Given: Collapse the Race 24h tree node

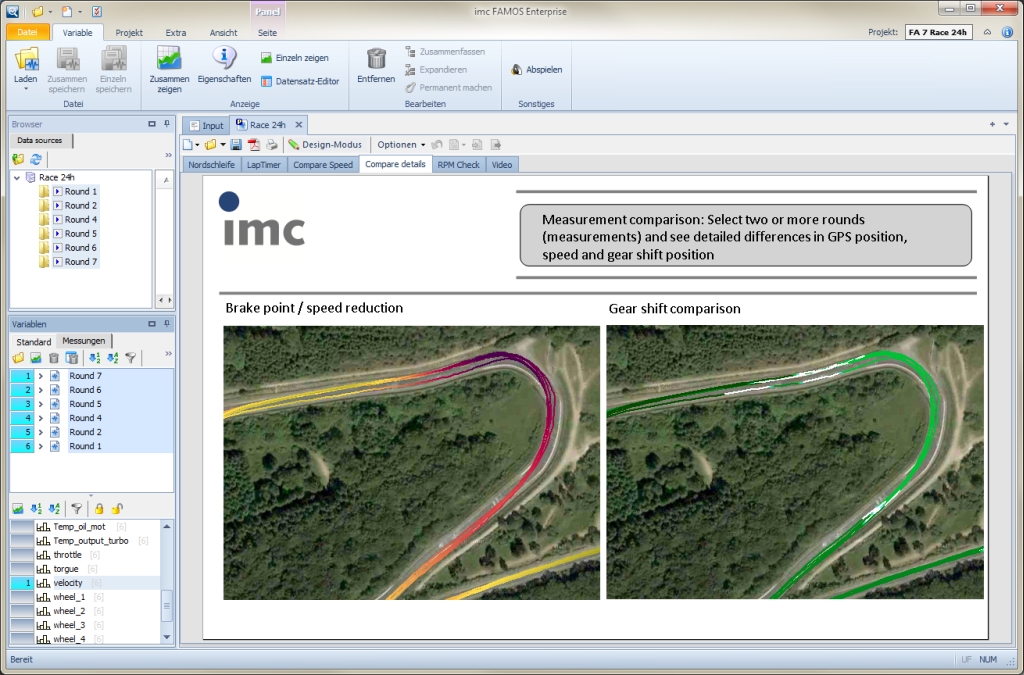Looking at the screenshot, I should (17, 177).
